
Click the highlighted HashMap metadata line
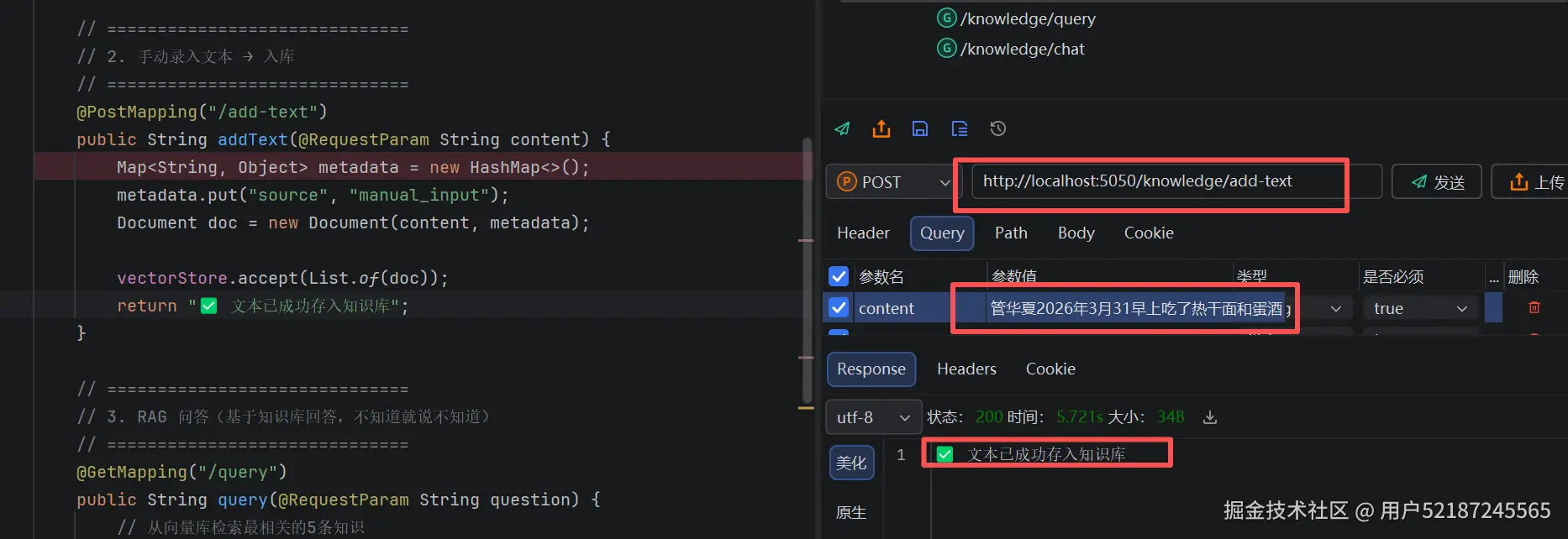[x=353, y=167]
